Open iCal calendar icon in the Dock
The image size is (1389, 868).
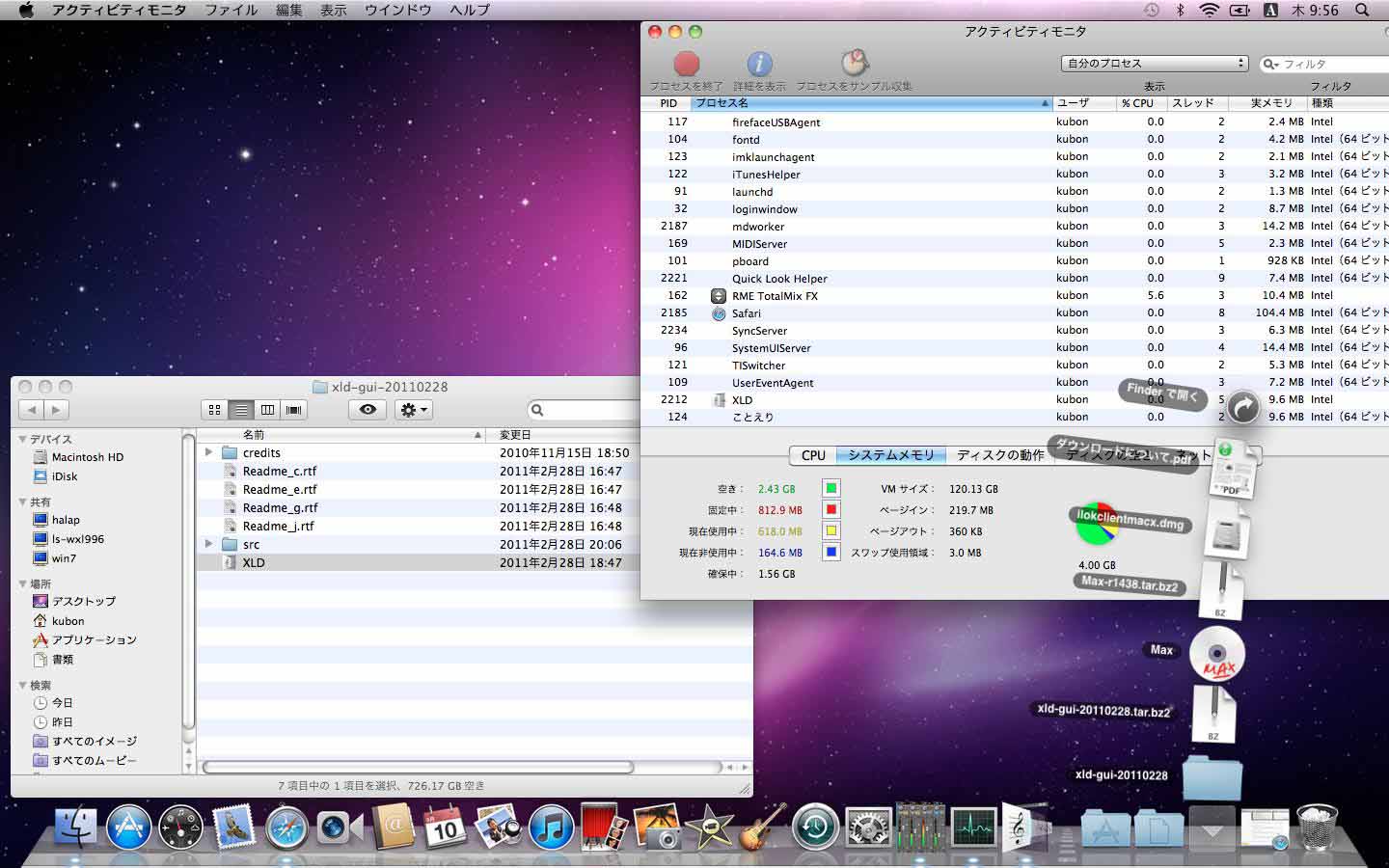point(445,827)
